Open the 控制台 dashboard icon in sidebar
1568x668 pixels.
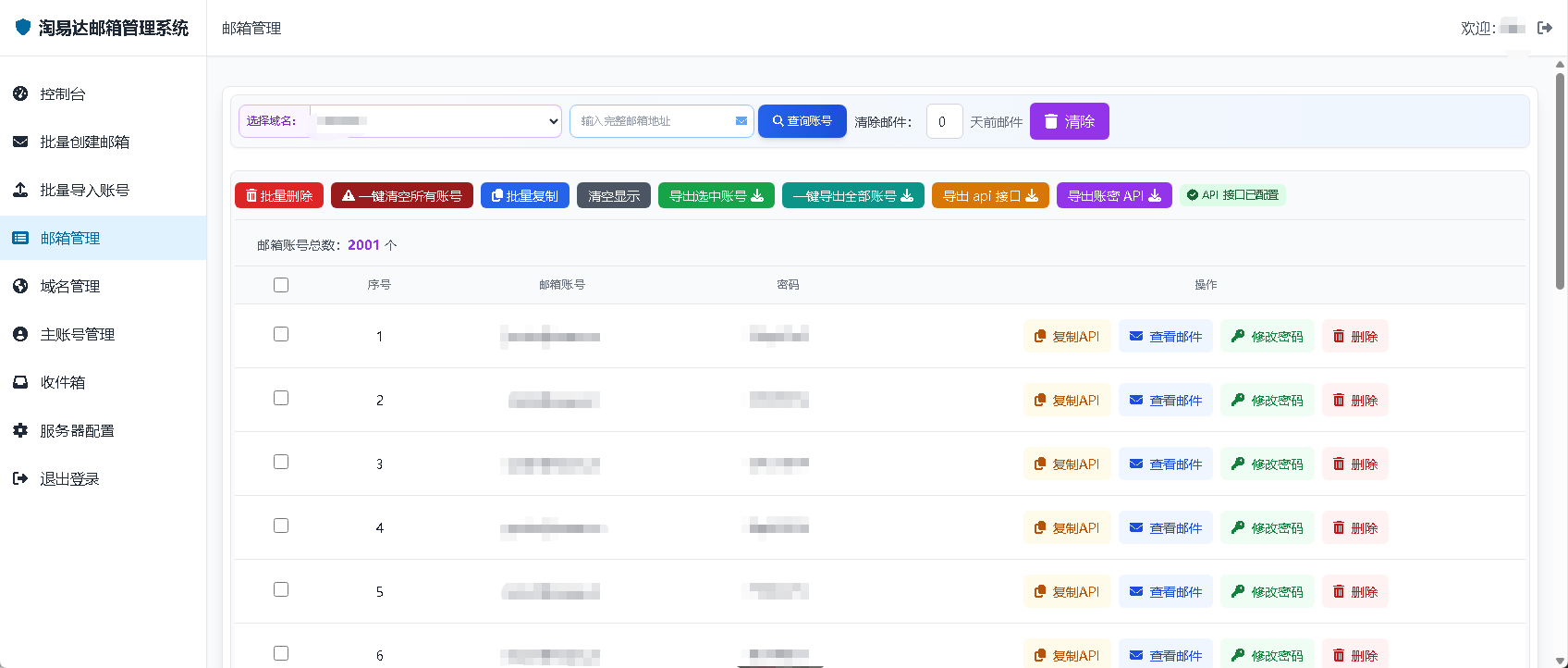coord(20,93)
